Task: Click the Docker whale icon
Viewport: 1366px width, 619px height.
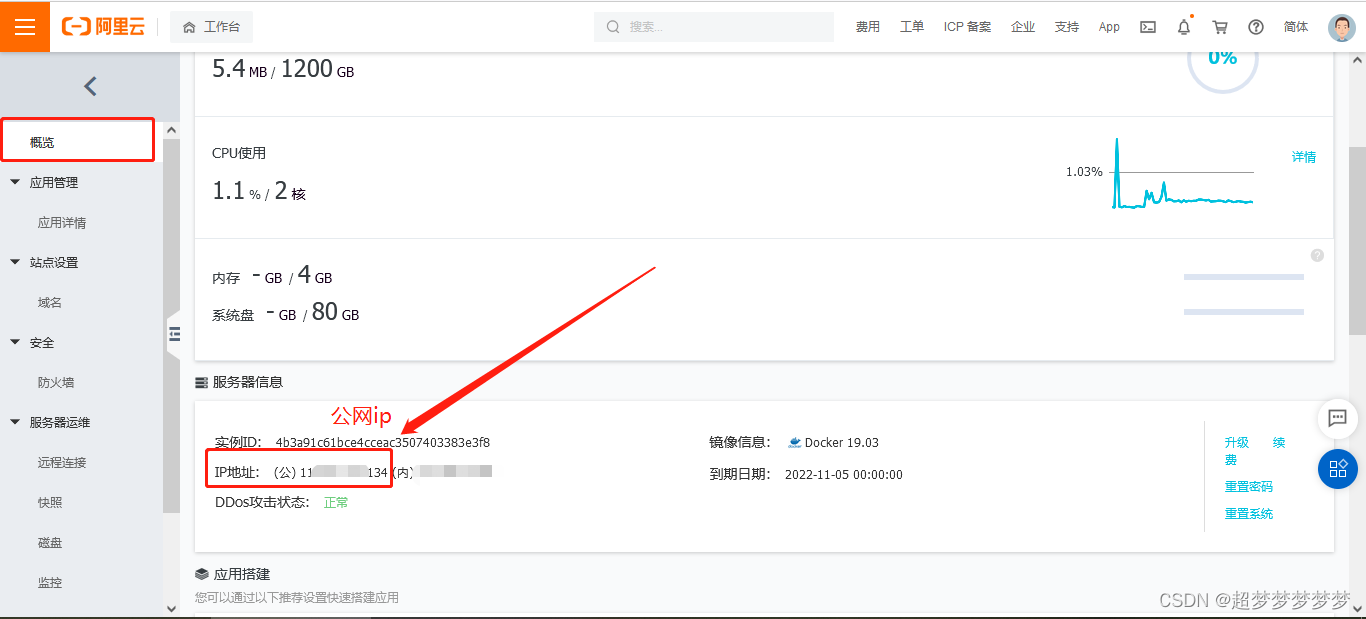Action: point(795,442)
